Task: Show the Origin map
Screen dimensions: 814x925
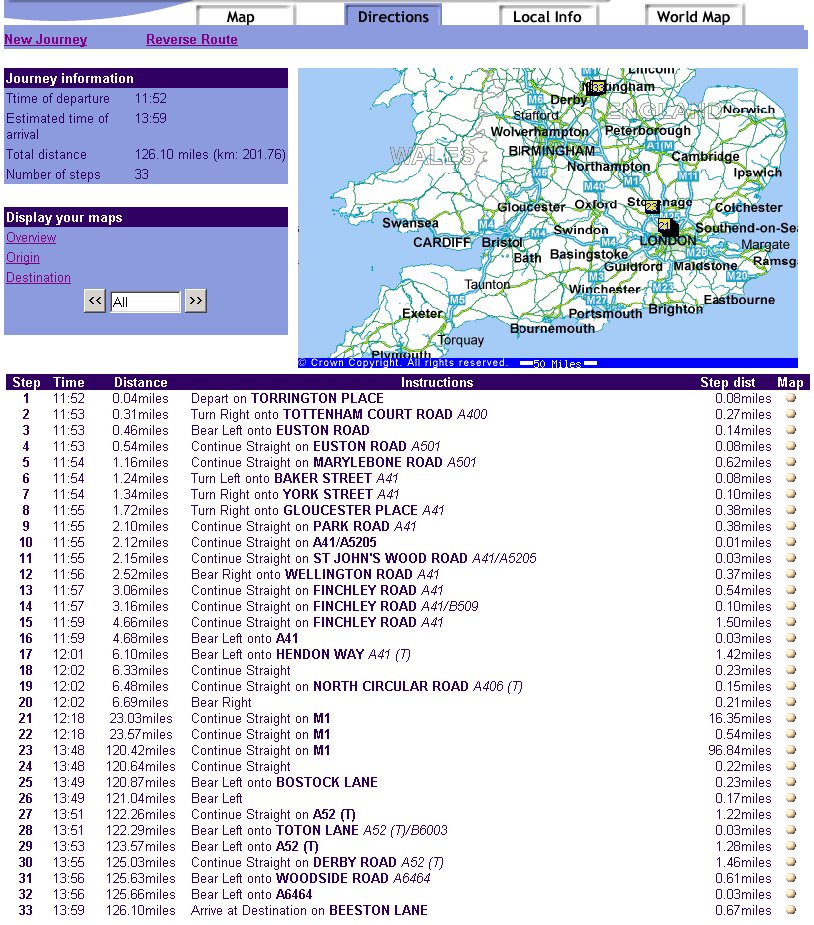Action: click(x=23, y=257)
